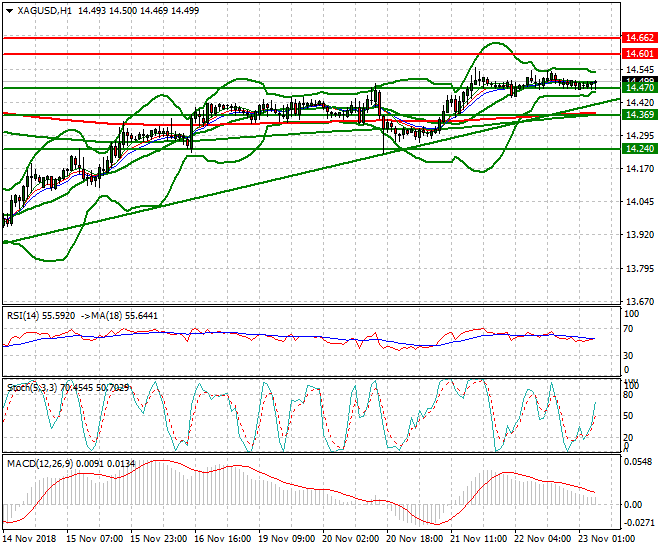
Task: Click the red 14.662 resistance price label
Action: [639, 38]
